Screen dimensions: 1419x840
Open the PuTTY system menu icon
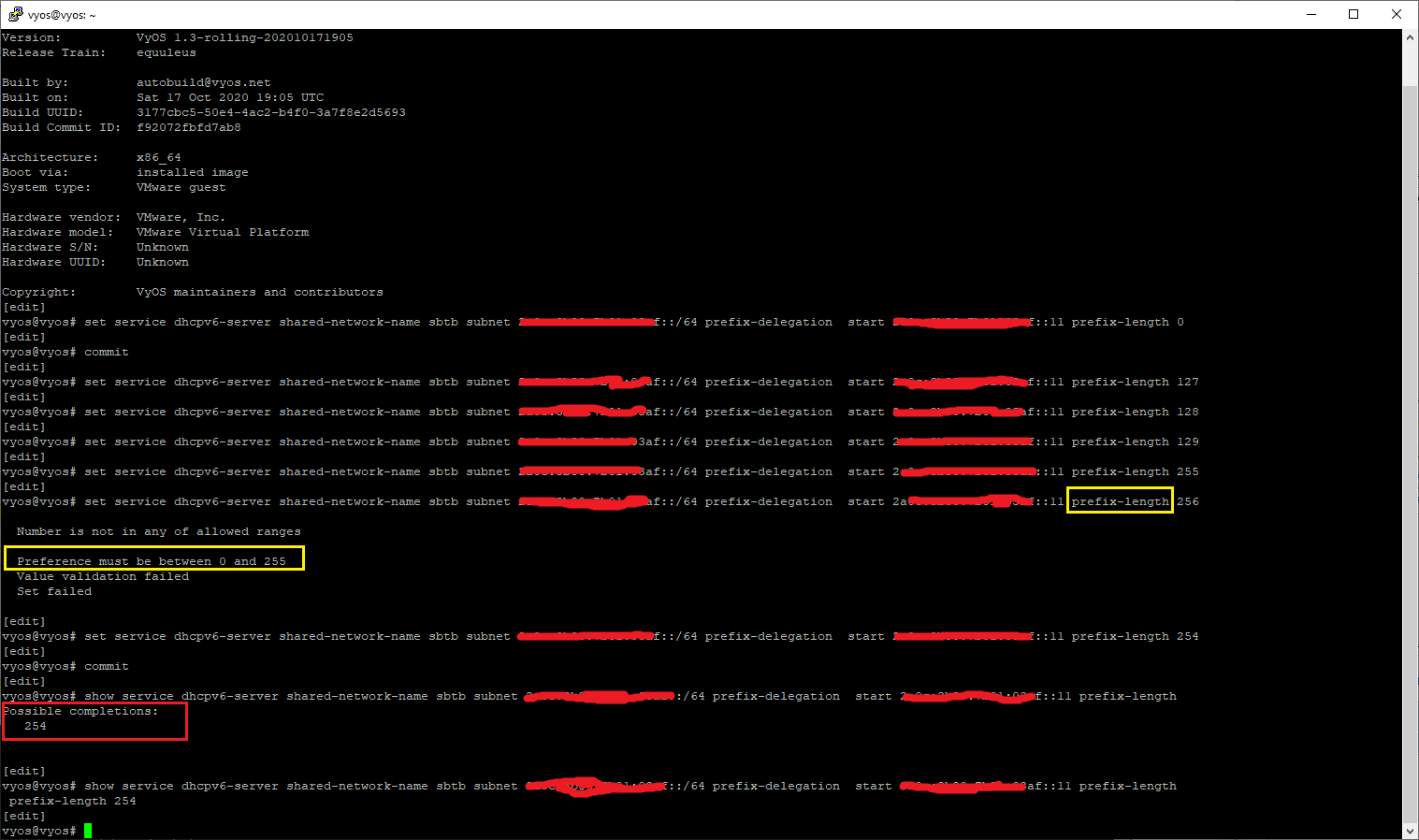point(15,14)
